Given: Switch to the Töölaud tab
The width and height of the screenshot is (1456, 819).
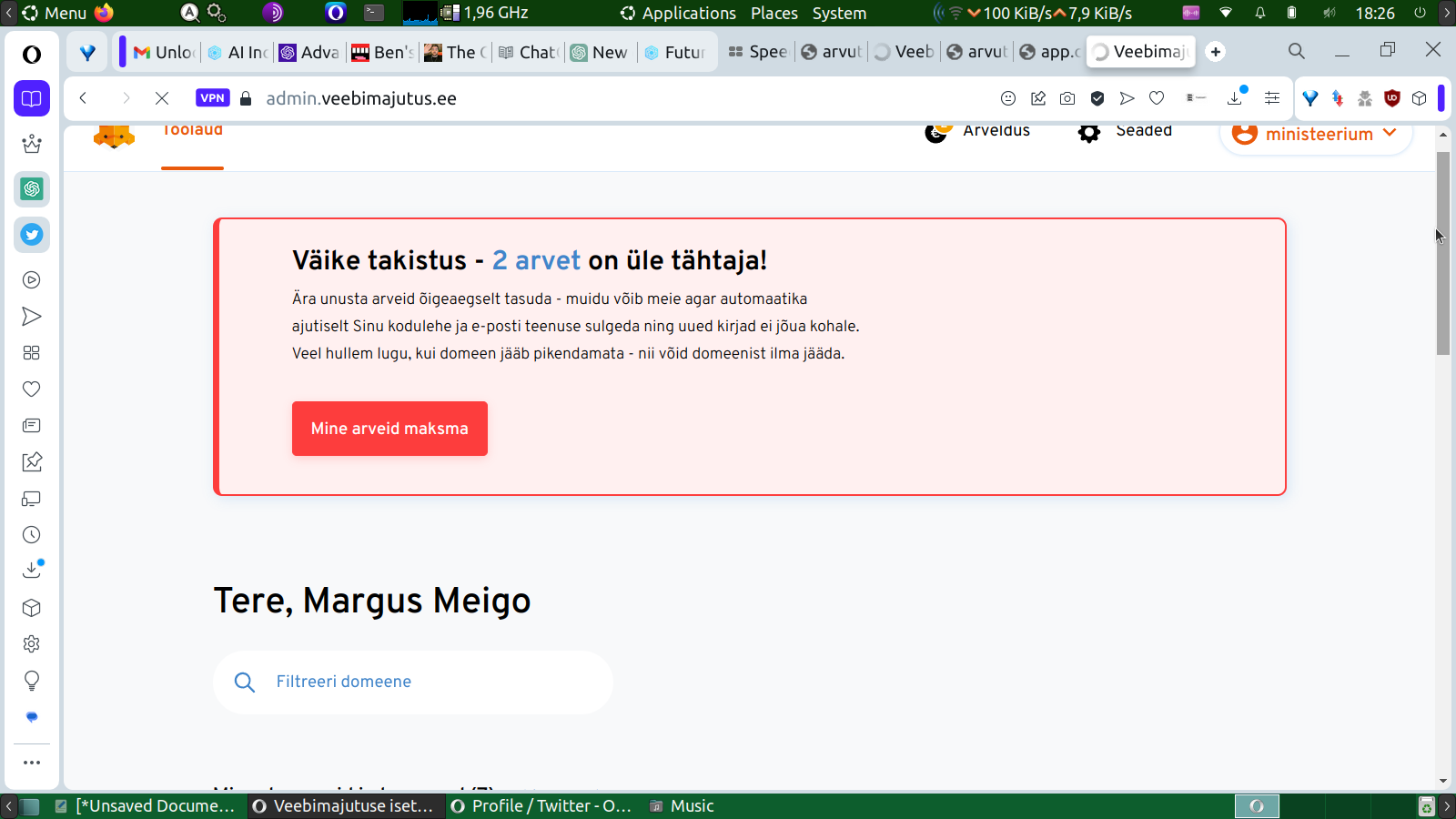Looking at the screenshot, I should click(x=192, y=133).
